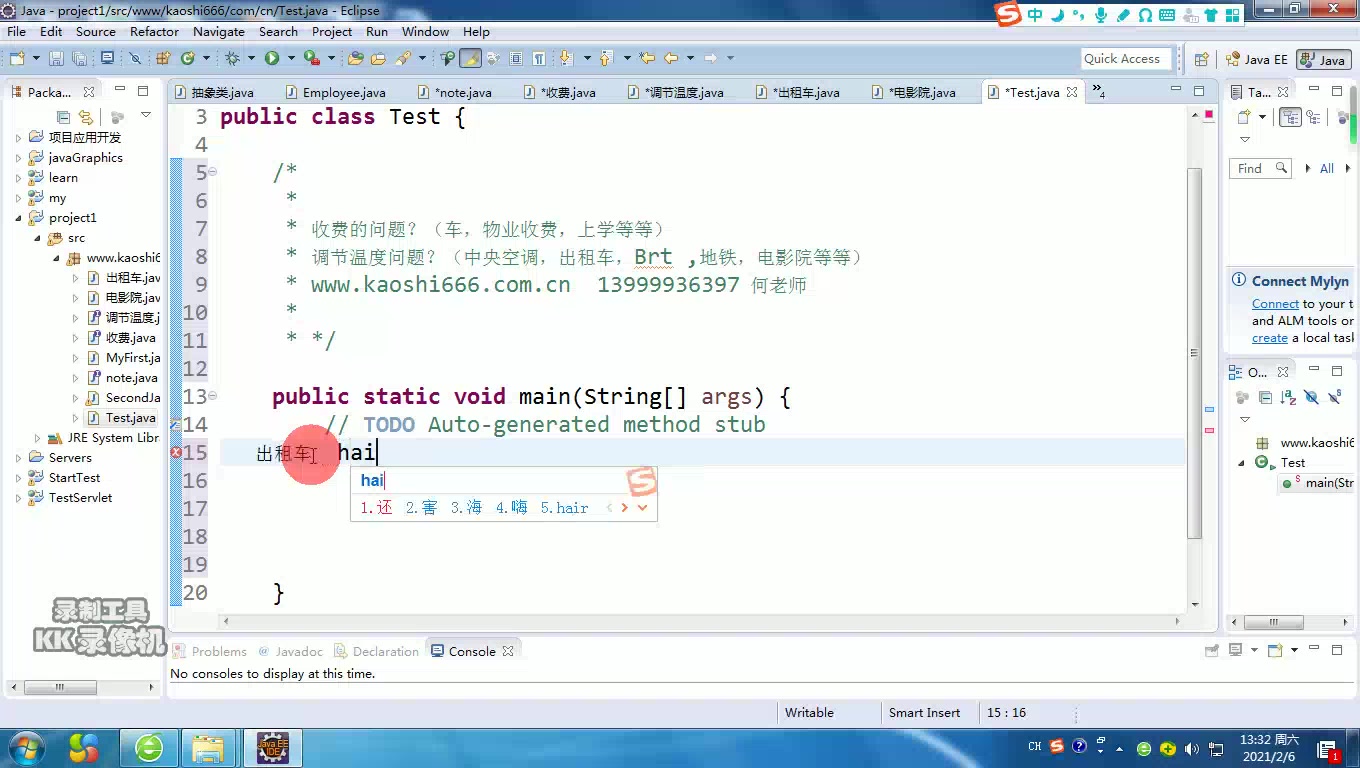Toggle Scheduled view in Task List

(x=1314, y=117)
